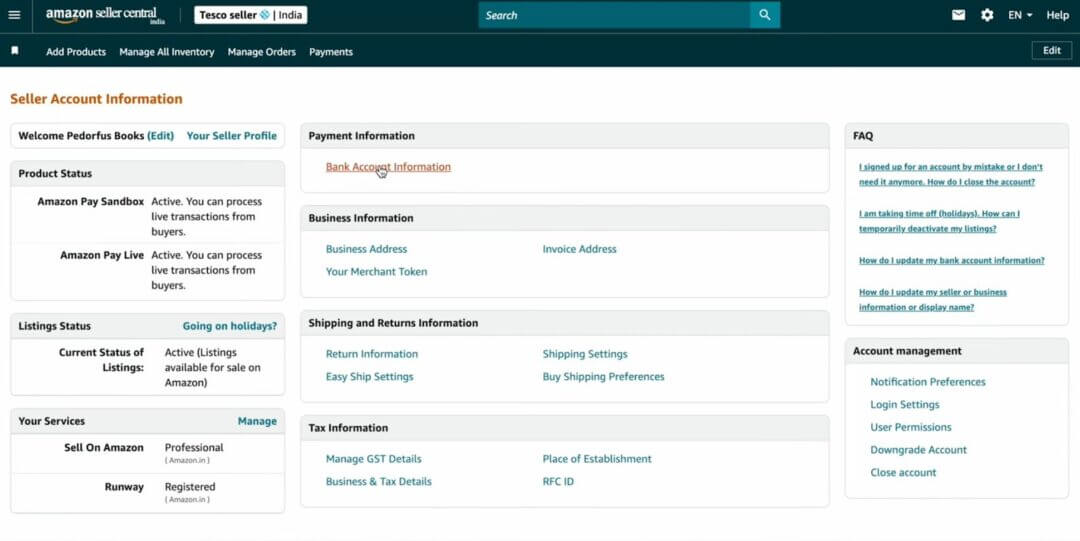Click the Edit button in navigation bar
The width and height of the screenshot is (1080, 541).
point(1052,50)
